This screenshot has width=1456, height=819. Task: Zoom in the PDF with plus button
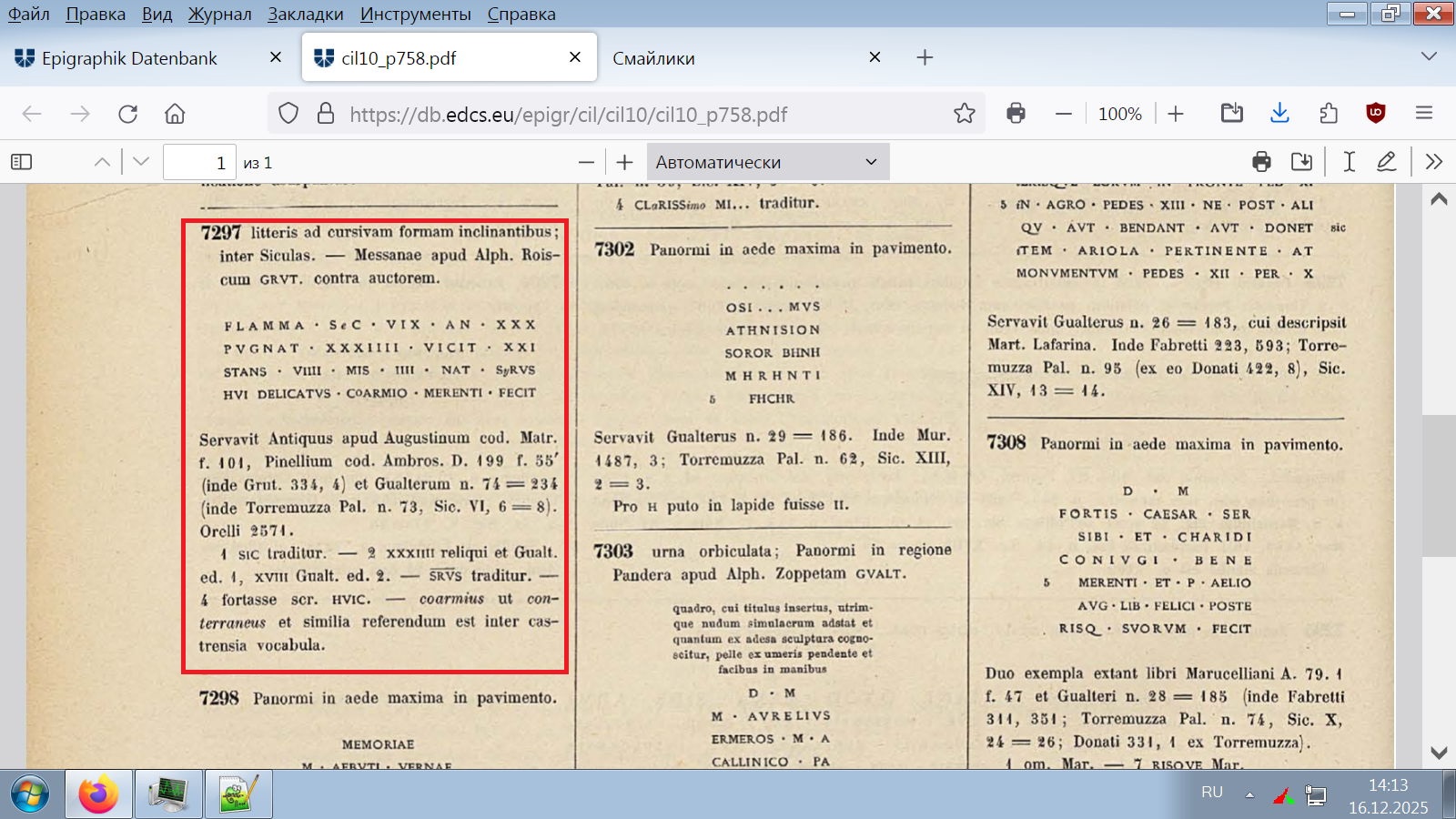pyautogui.click(x=624, y=162)
